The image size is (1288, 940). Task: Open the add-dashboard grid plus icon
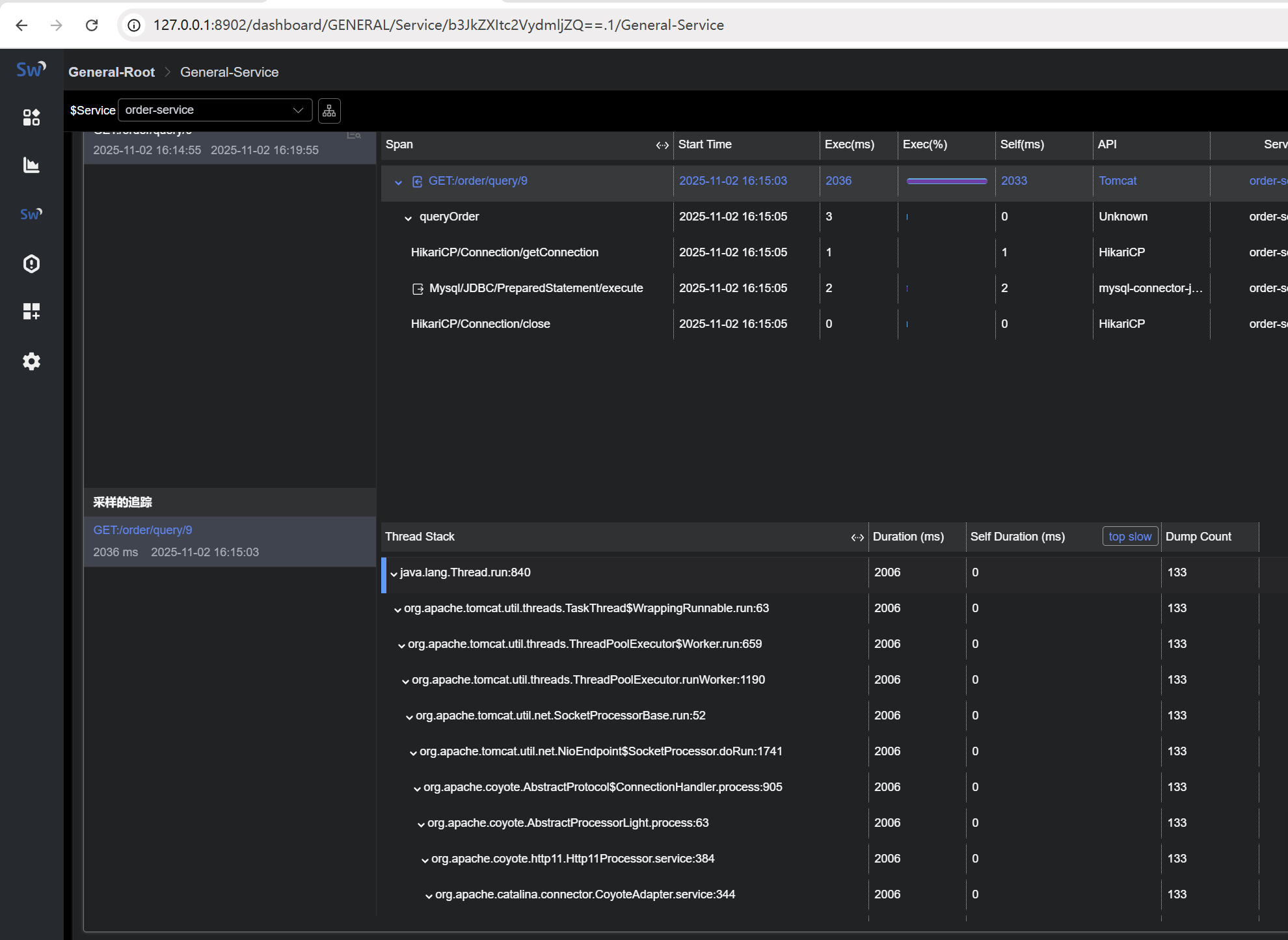[31, 312]
